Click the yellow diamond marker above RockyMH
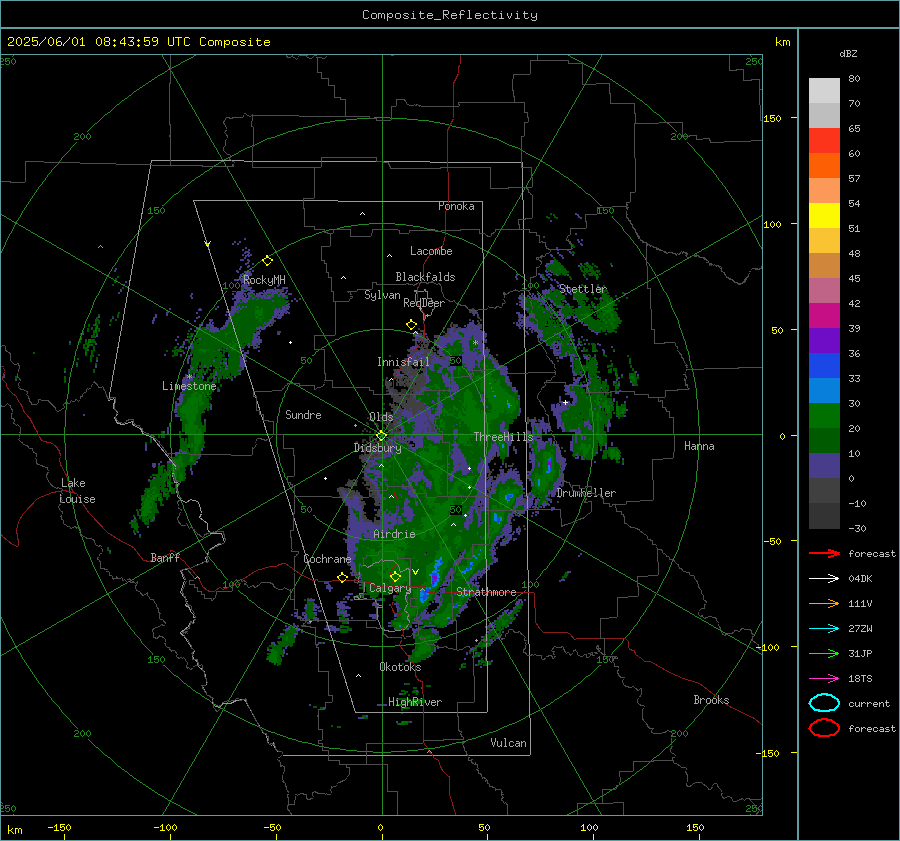The image size is (900, 841). (x=267, y=261)
